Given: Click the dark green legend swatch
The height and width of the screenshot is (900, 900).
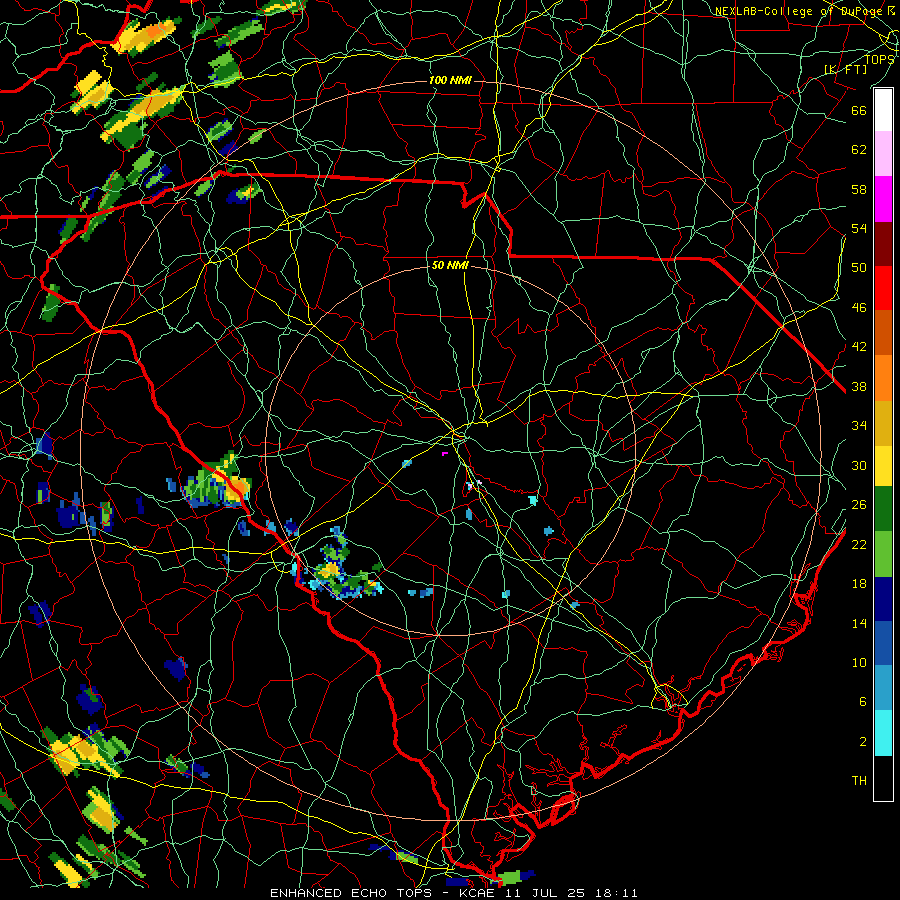Looking at the screenshot, I should [883, 509].
